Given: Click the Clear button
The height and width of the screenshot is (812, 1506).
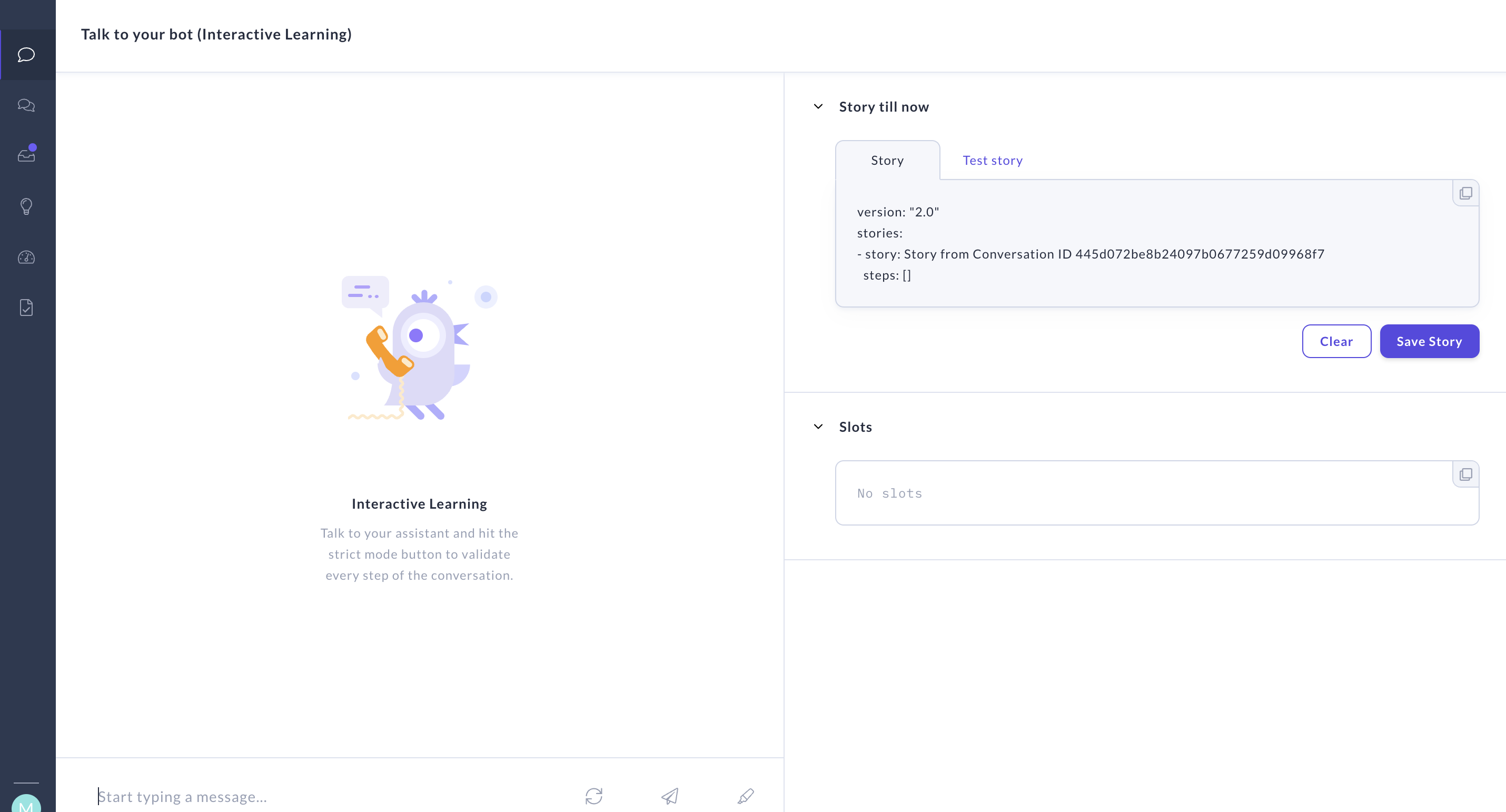Looking at the screenshot, I should tap(1336, 341).
